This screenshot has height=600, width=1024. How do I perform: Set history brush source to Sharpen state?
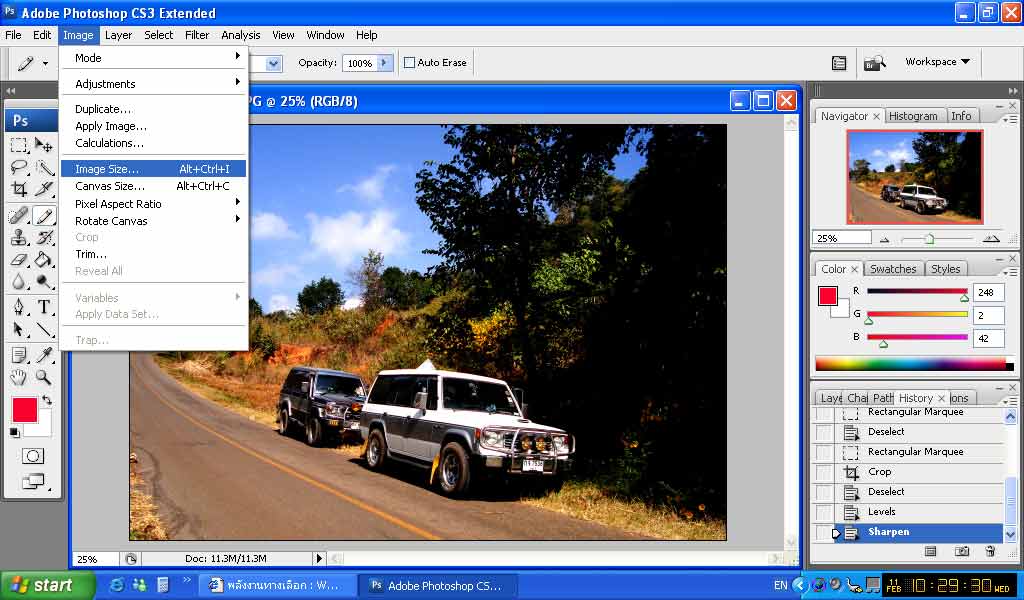[824, 532]
